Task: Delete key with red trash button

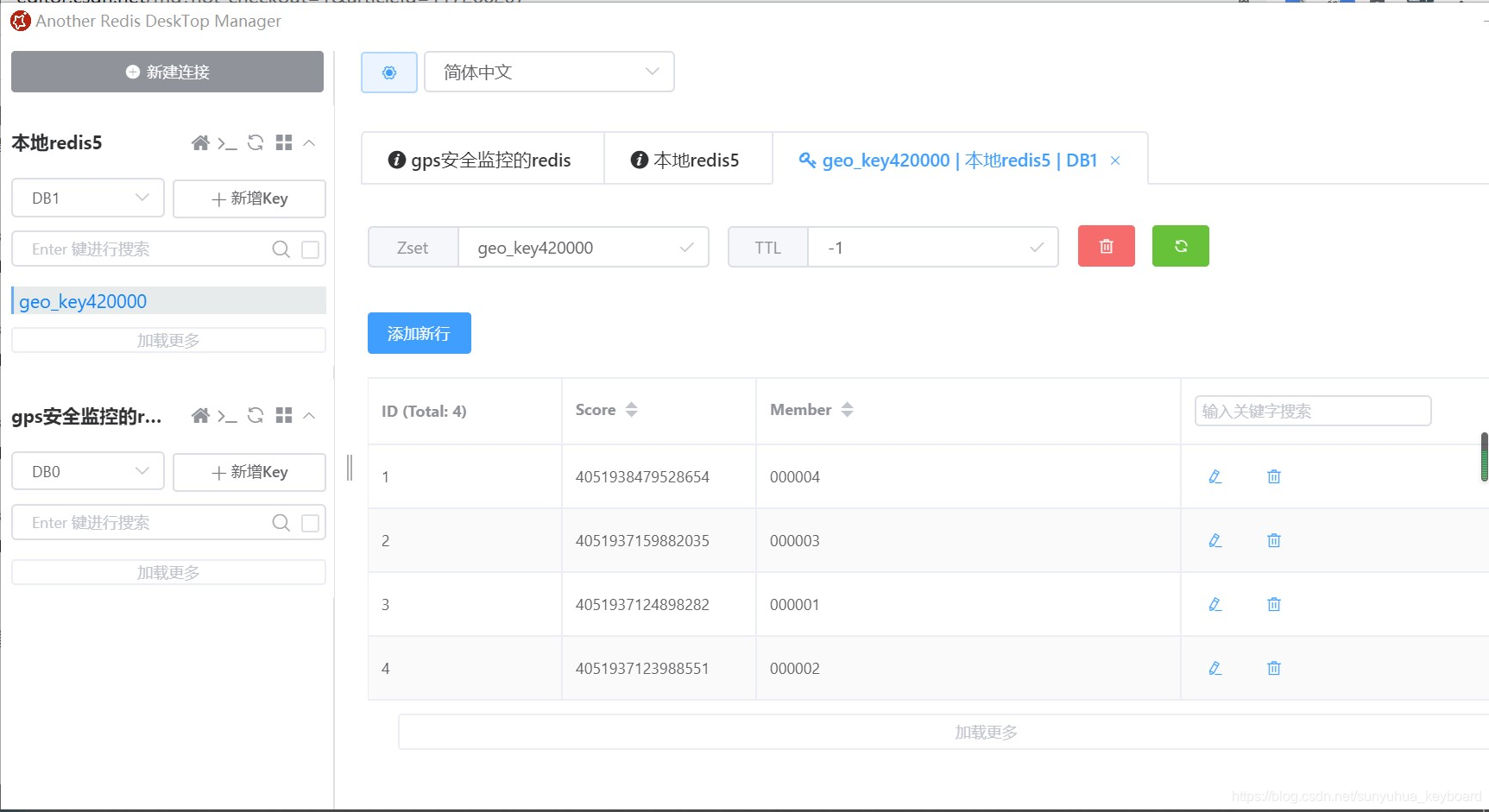Action: click(x=1107, y=246)
